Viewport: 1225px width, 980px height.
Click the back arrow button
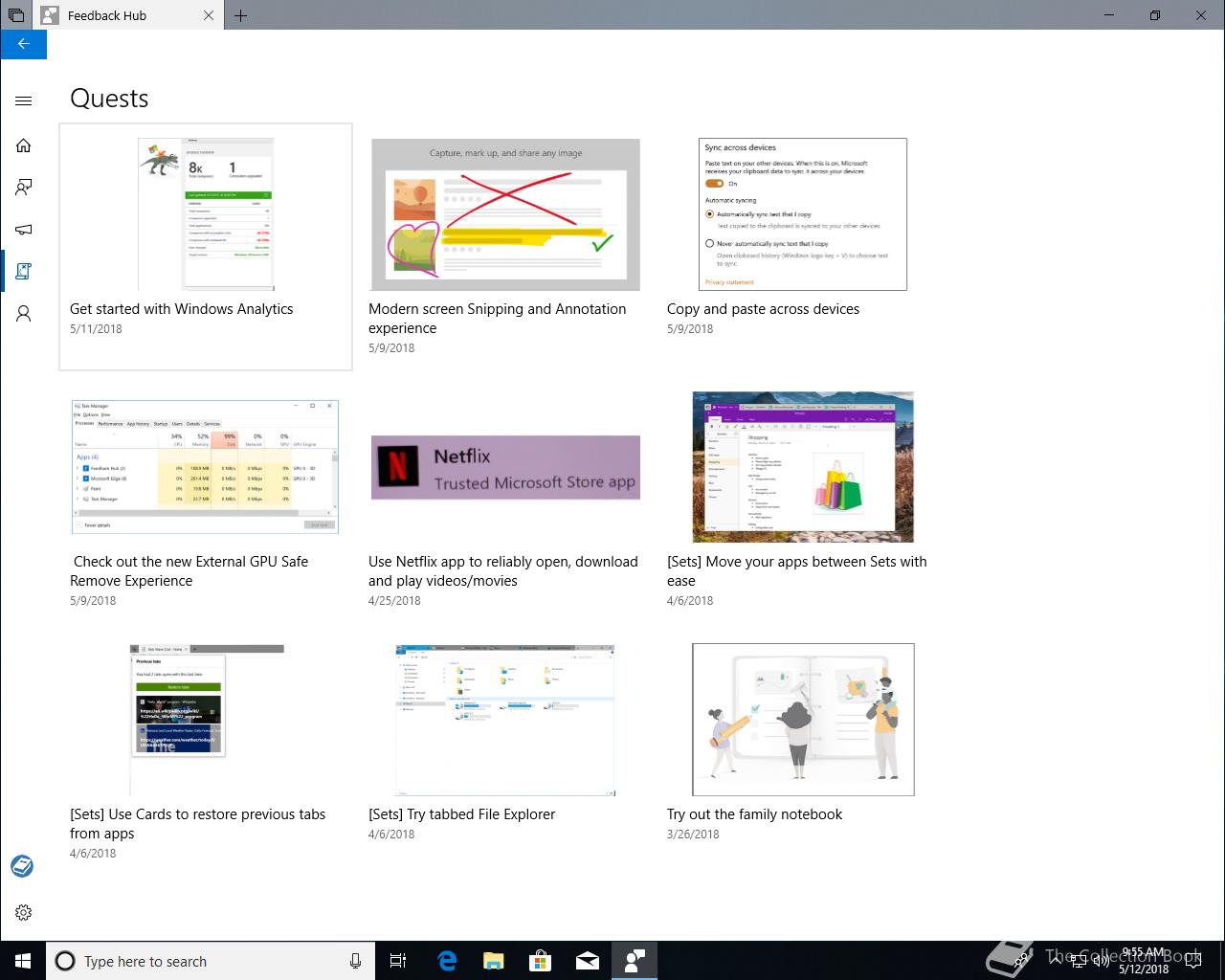pos(23,44)
